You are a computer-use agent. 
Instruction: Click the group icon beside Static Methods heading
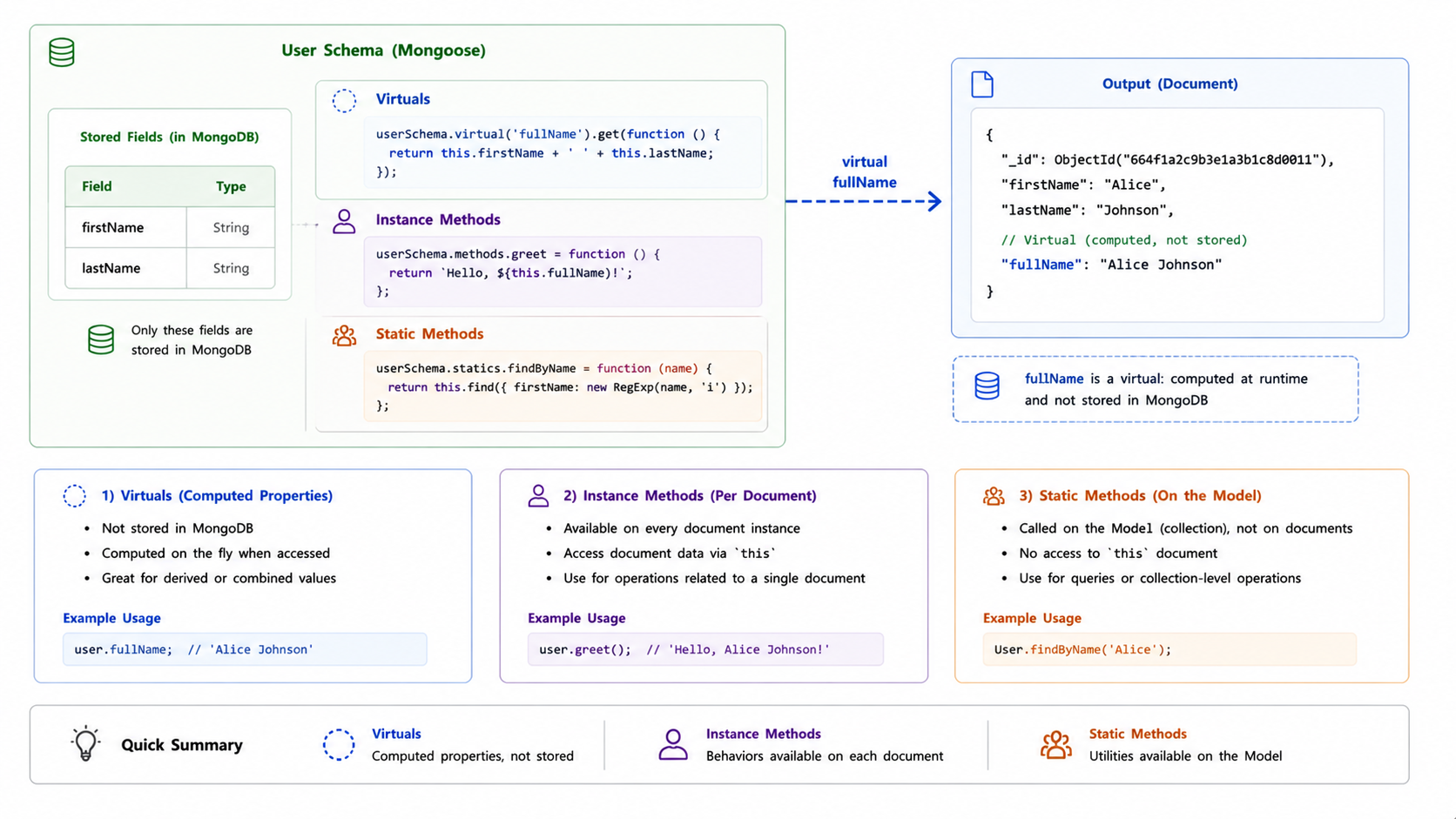click(344, 335)
